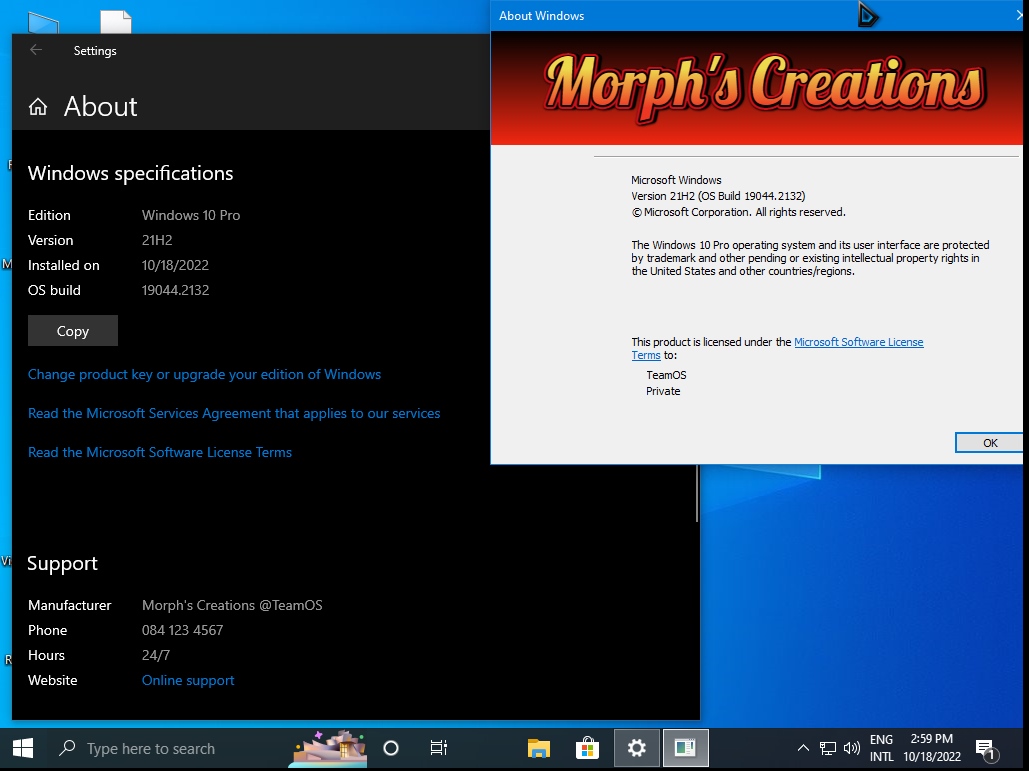Open network status icon in system tray
Image resolution: width=1029 pixels, height=771 pixels.
[x=828, y=748]
